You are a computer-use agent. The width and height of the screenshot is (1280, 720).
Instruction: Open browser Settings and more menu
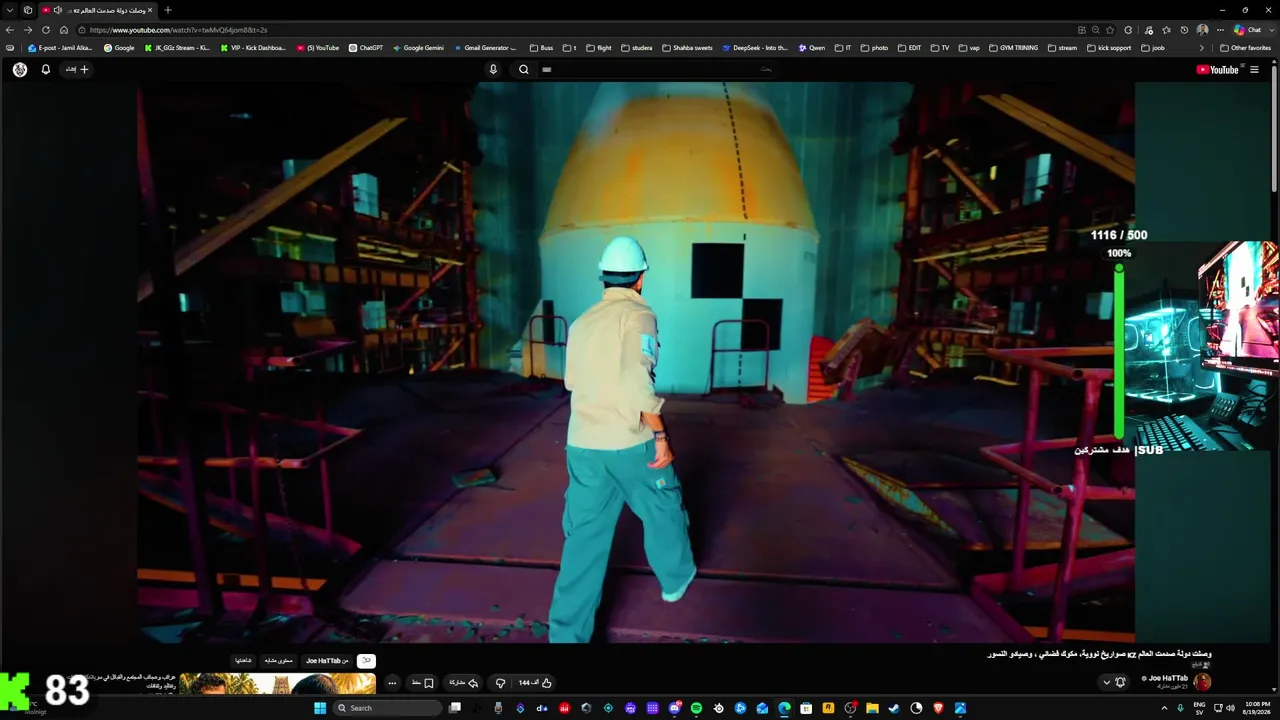click(x=1220, y=30)
